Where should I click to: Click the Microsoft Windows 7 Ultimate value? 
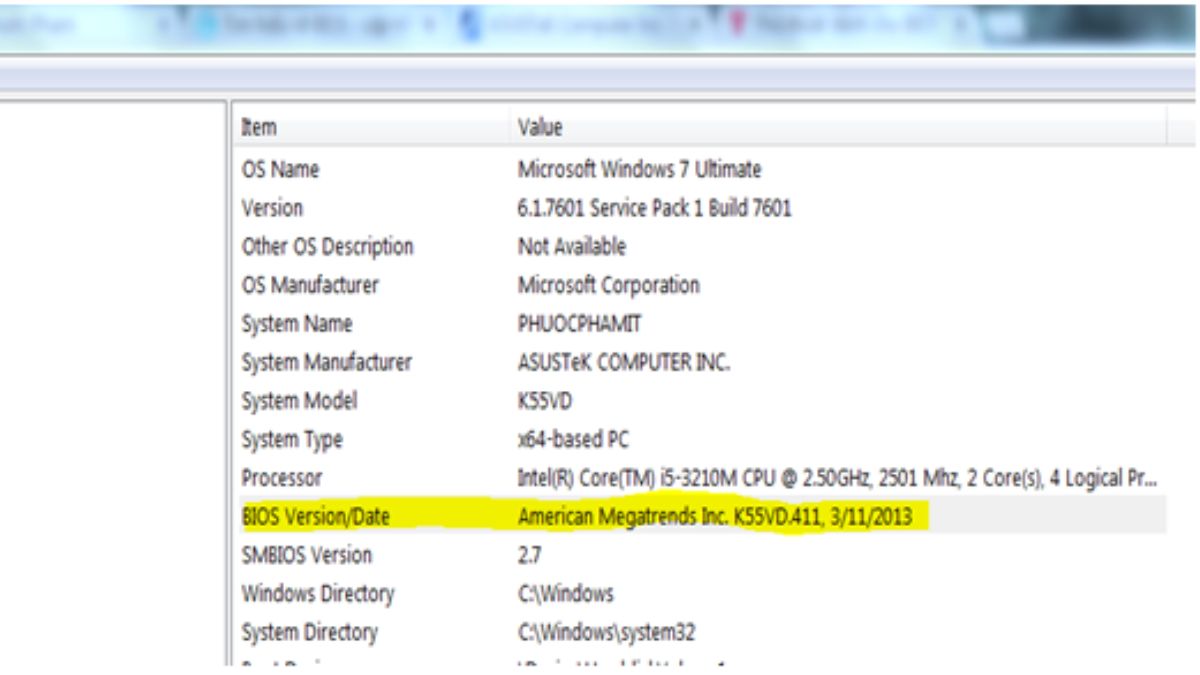pos(639,170)
